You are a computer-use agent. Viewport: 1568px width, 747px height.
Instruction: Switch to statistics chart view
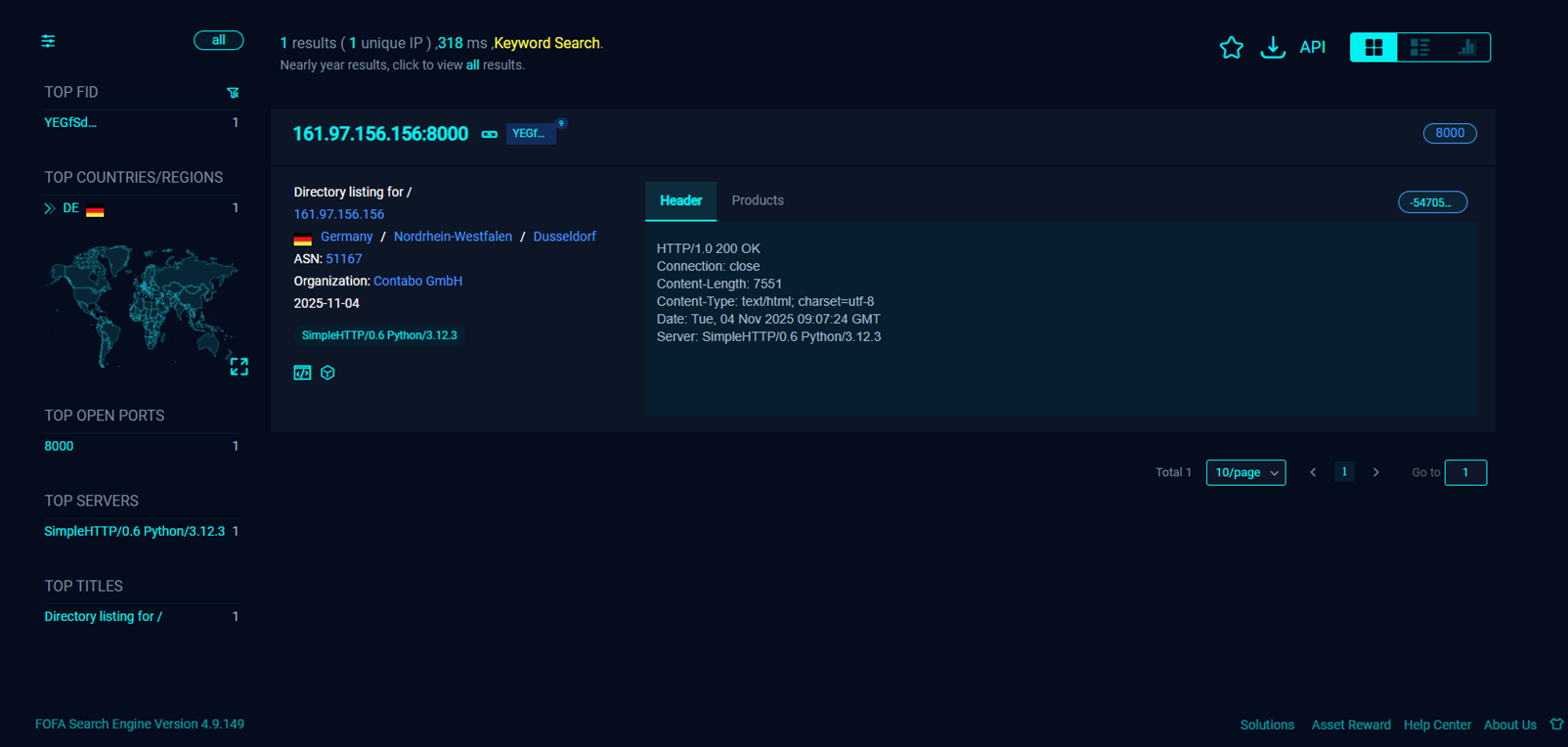(x=1466, y=47)
